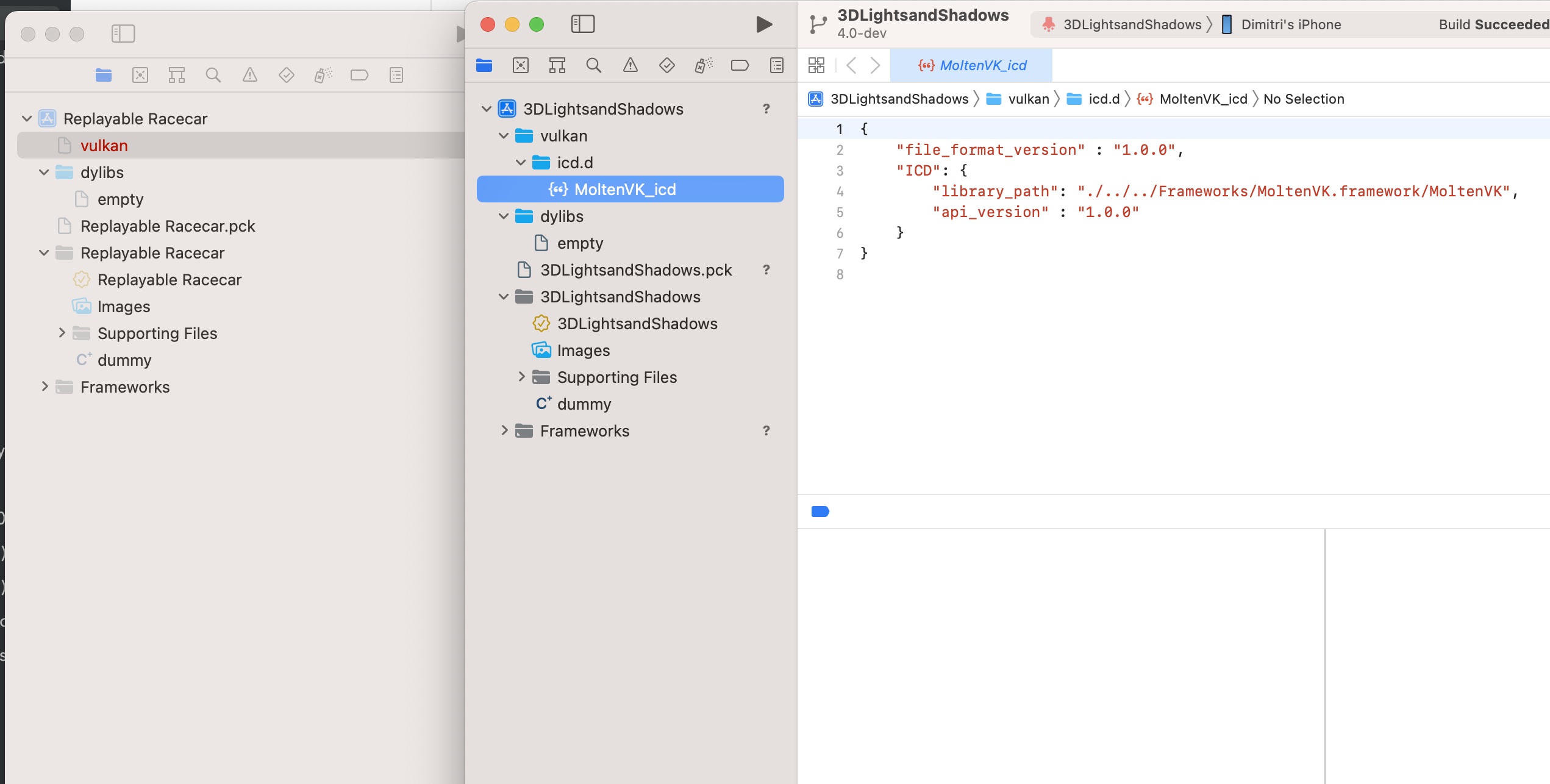Toggle the left sidebar visibility
The width and height of the screenshot is (1550, 784).
click(583, 24)
